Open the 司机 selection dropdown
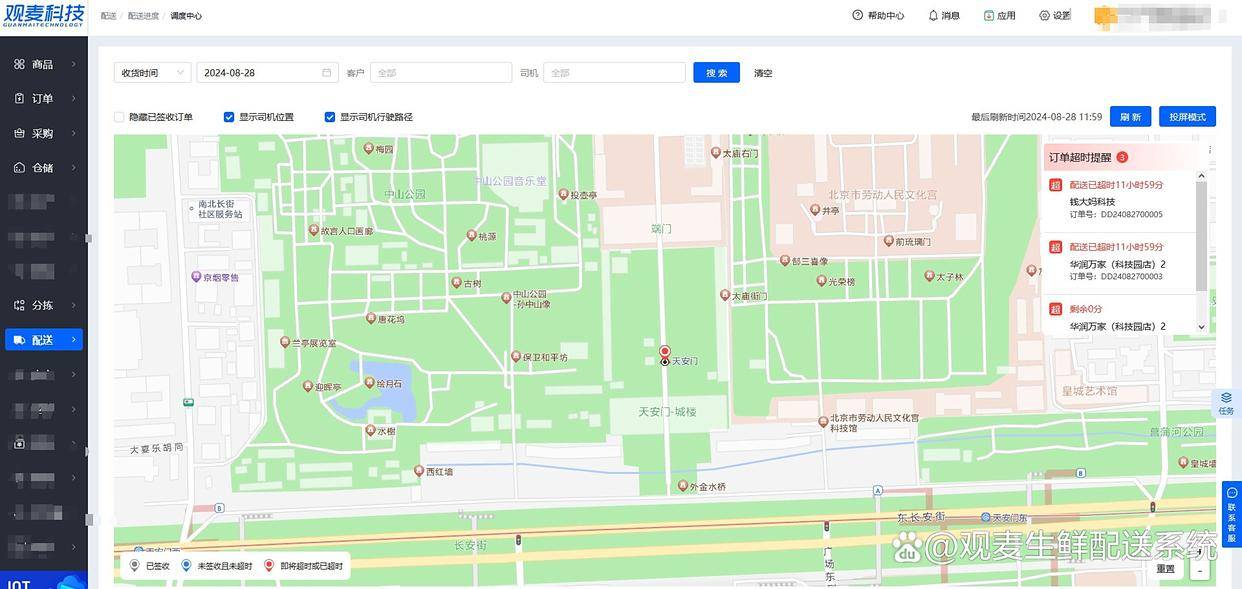 pyautogui.click(x=614, y=73)
